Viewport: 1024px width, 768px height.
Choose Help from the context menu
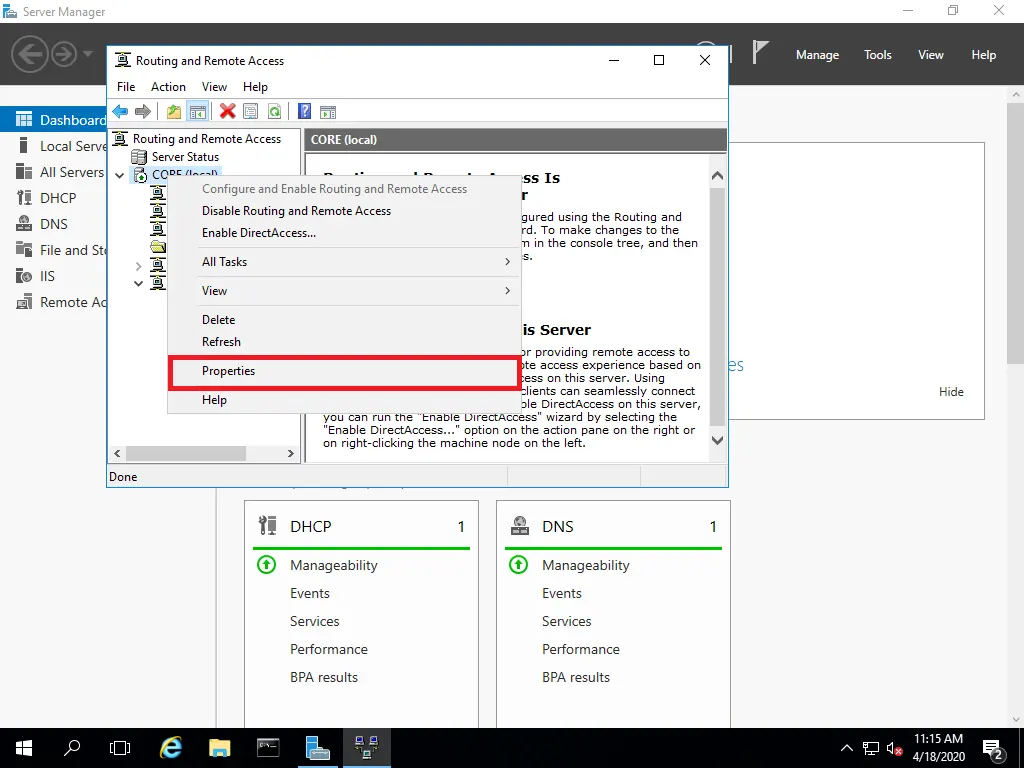[344, 400]
